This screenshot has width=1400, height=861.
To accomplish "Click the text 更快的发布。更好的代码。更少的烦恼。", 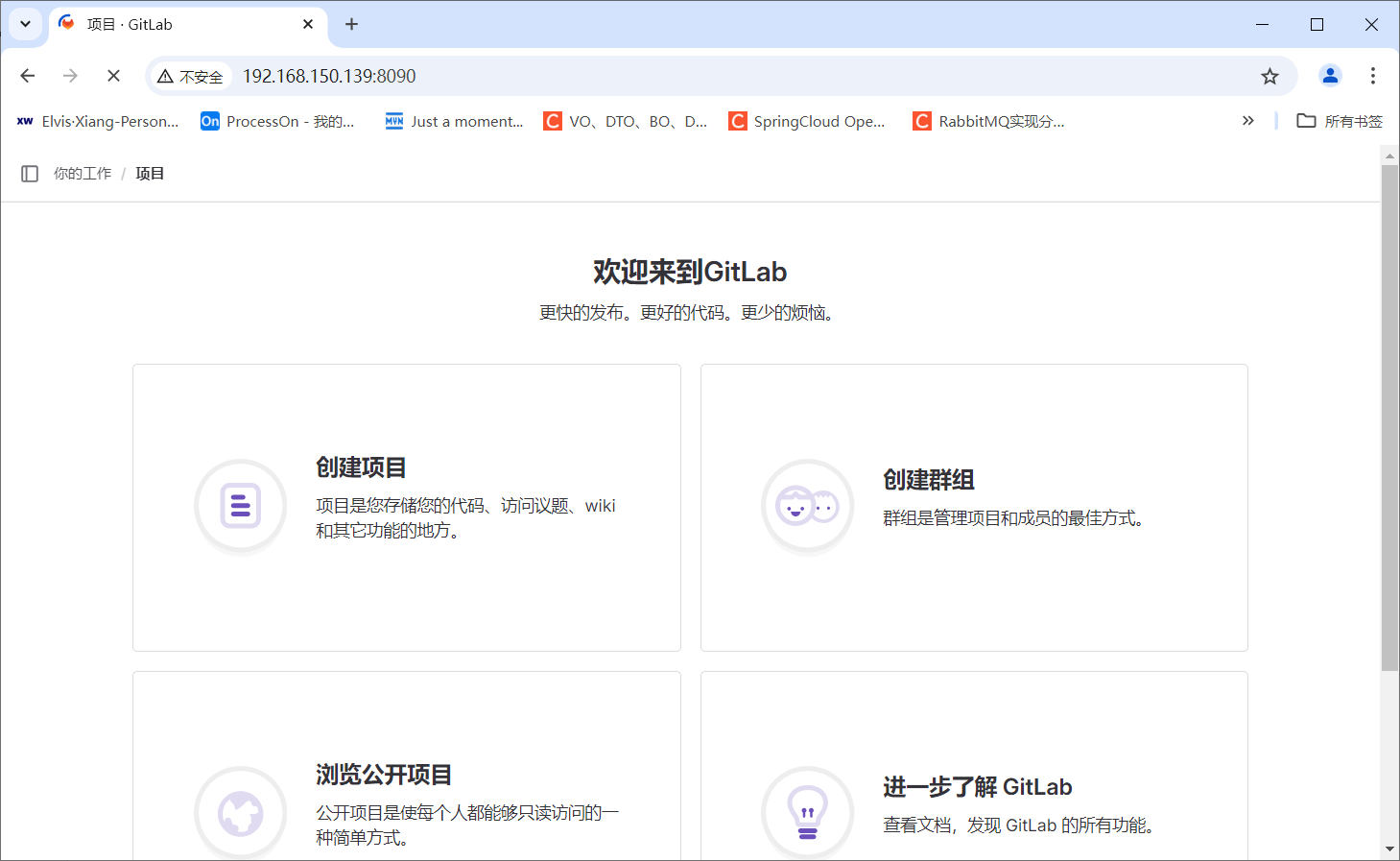I will pyautogui.click(x=690, y=313).
